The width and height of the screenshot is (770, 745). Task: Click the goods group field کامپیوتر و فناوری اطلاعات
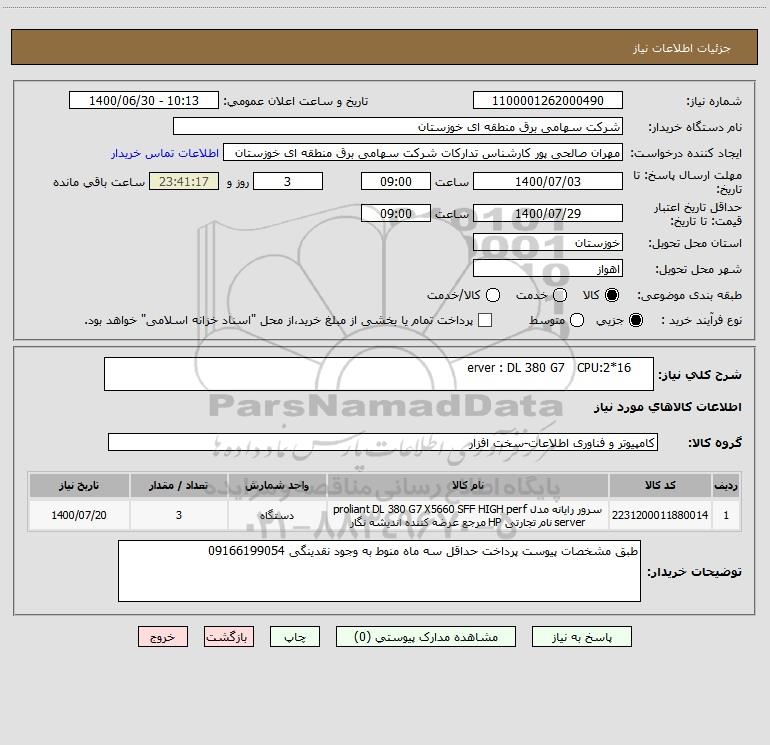383,442
